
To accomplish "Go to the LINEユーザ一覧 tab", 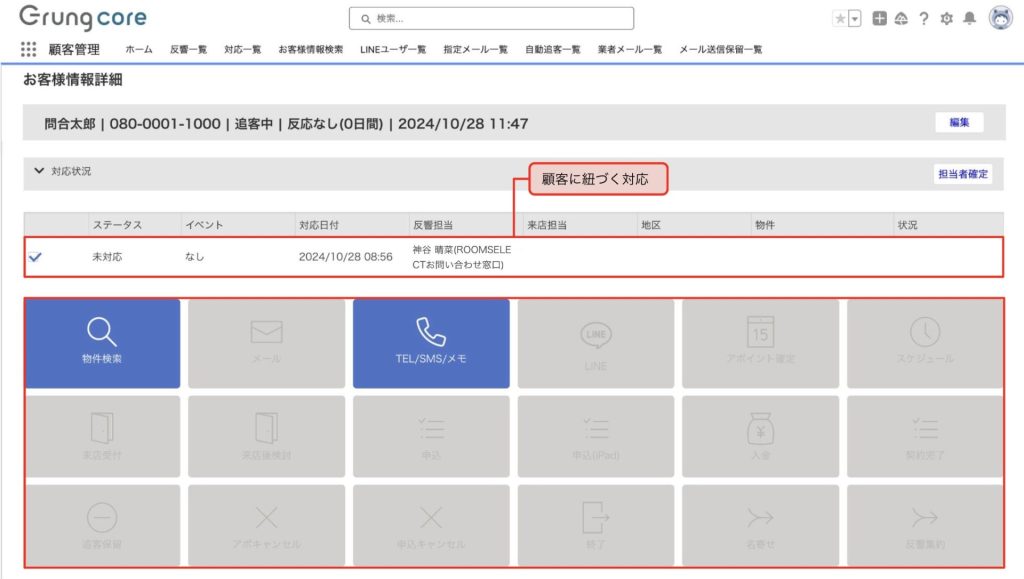I will [x=393, y=49].
